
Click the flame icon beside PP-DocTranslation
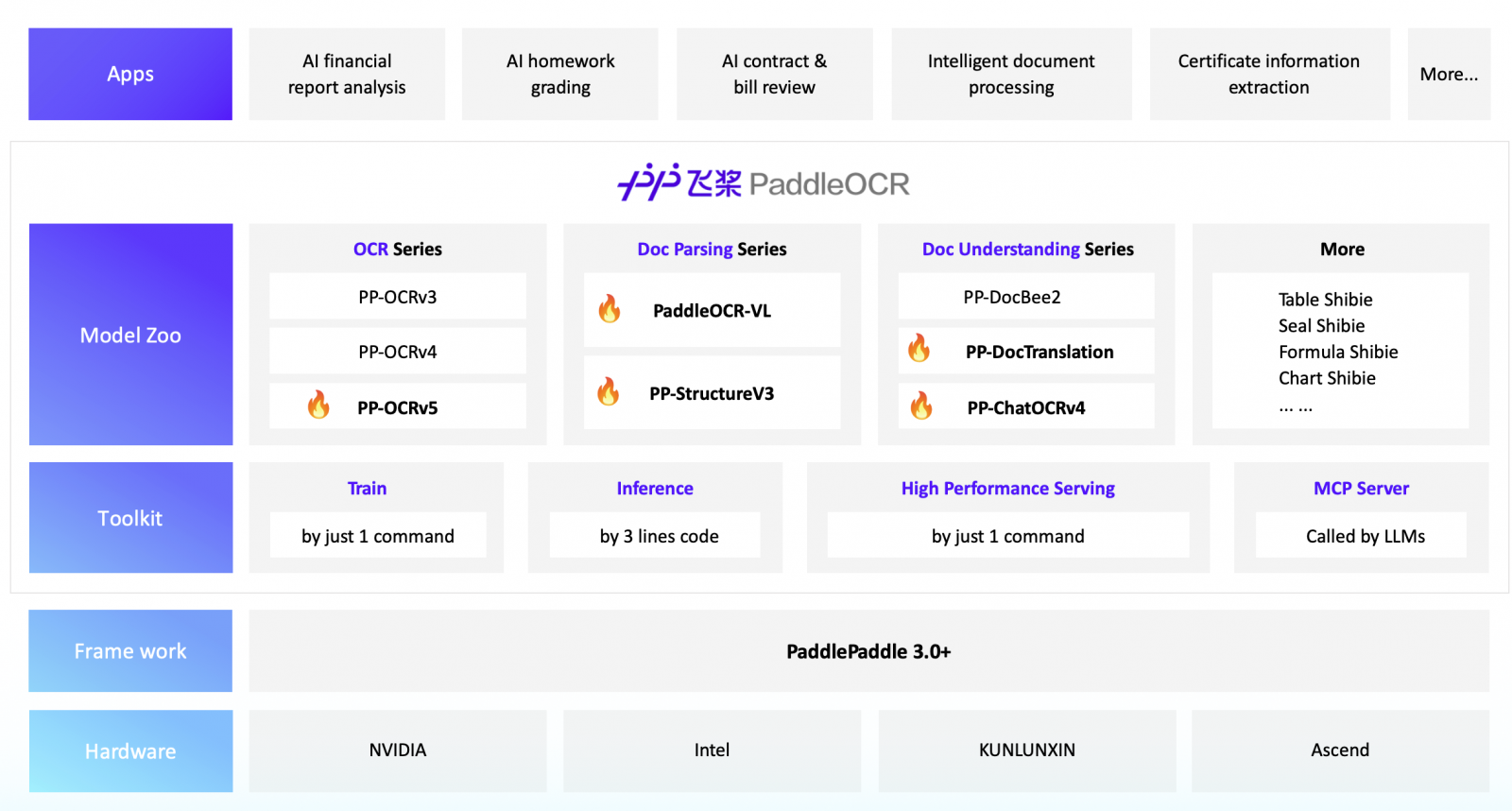(x=919, y=348)
